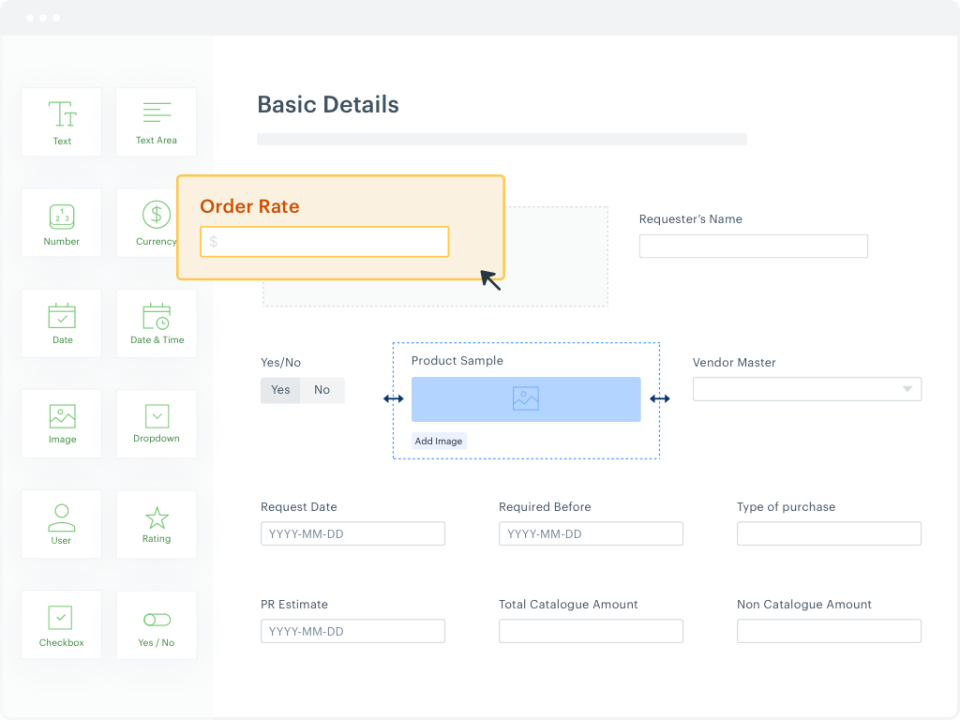The height and width of the screenshot is (720, 960).
Task: Add the Yes / No toggle tile
Action: 156,624
